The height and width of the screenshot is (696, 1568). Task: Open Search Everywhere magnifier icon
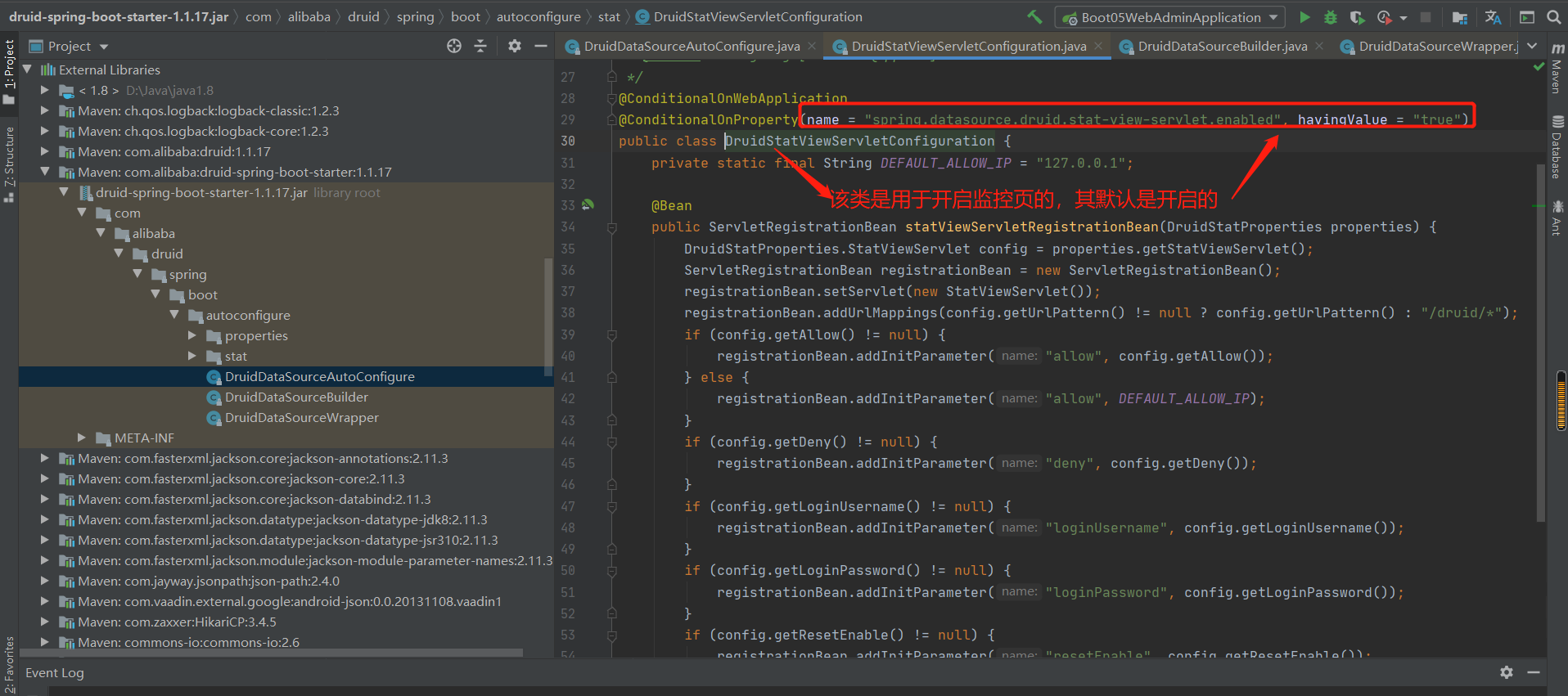[x=1553, y=17]
